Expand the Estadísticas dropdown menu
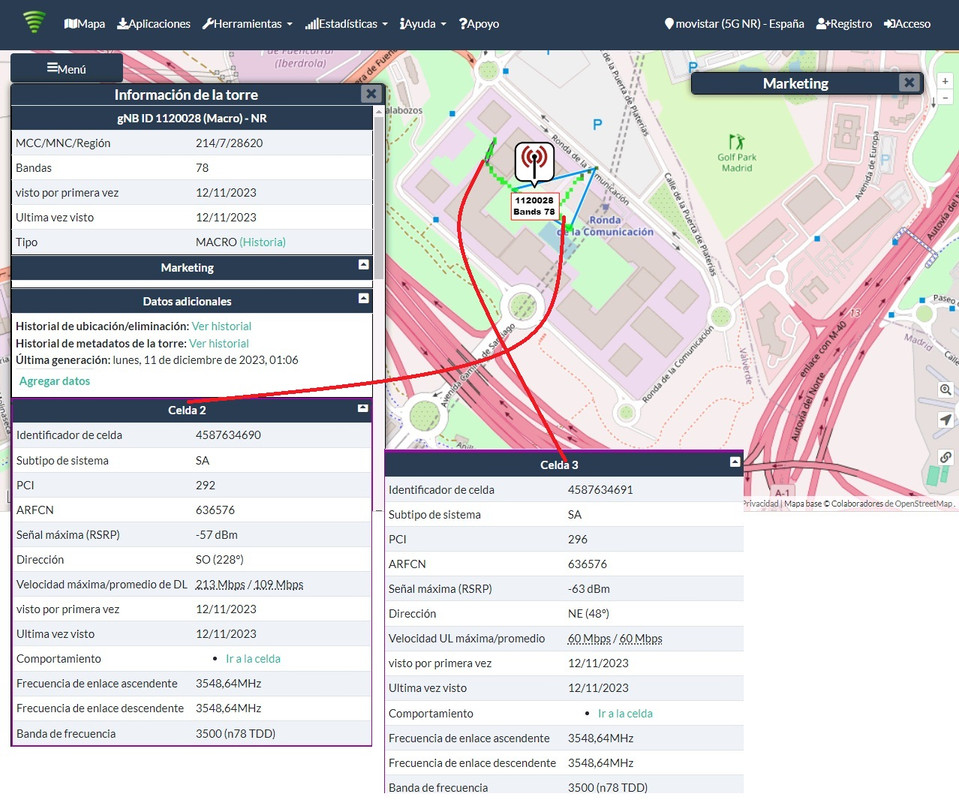The height and width of the screenshot is (800, 959). click(x=346, y=24)
